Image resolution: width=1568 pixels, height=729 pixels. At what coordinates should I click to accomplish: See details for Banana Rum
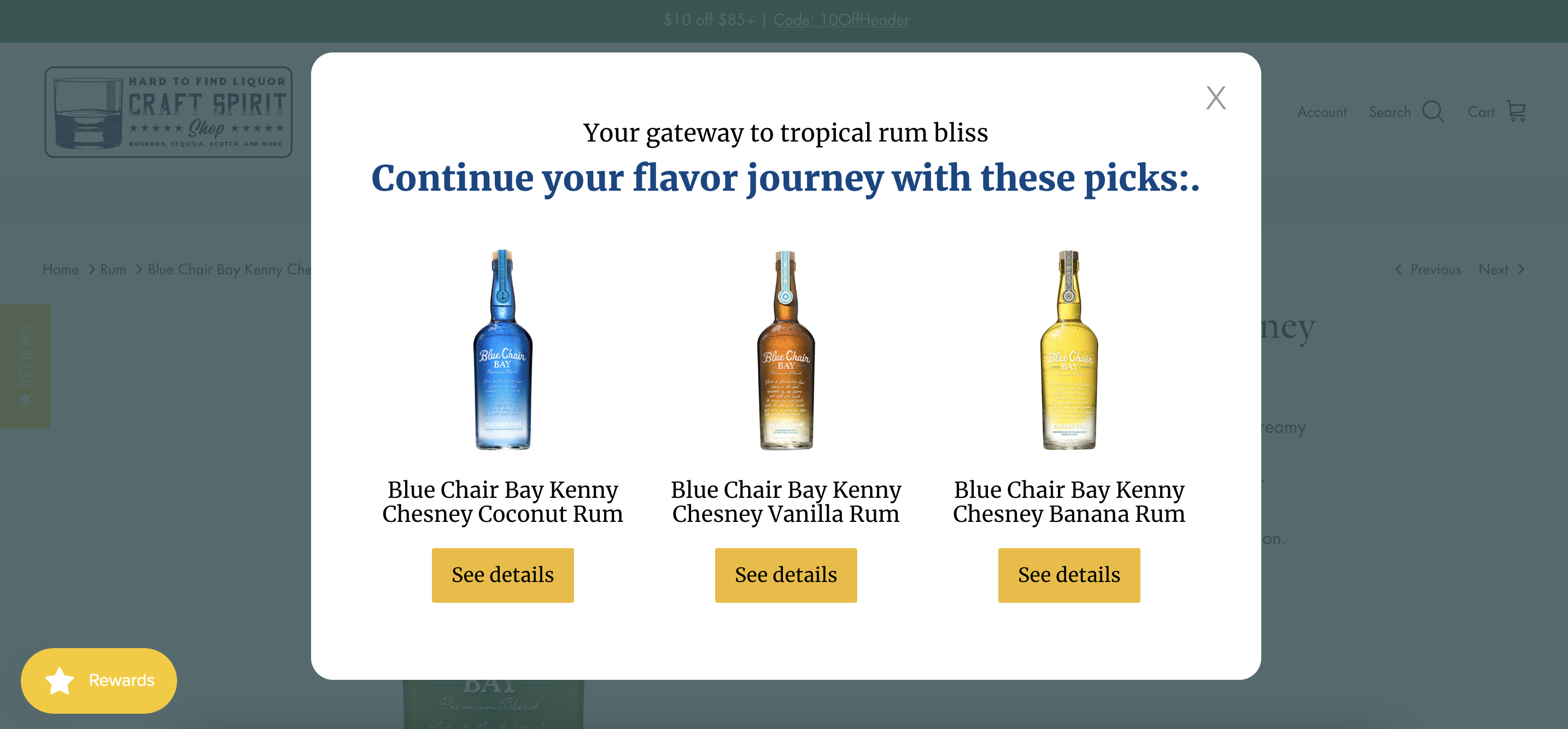[1069, 575]
